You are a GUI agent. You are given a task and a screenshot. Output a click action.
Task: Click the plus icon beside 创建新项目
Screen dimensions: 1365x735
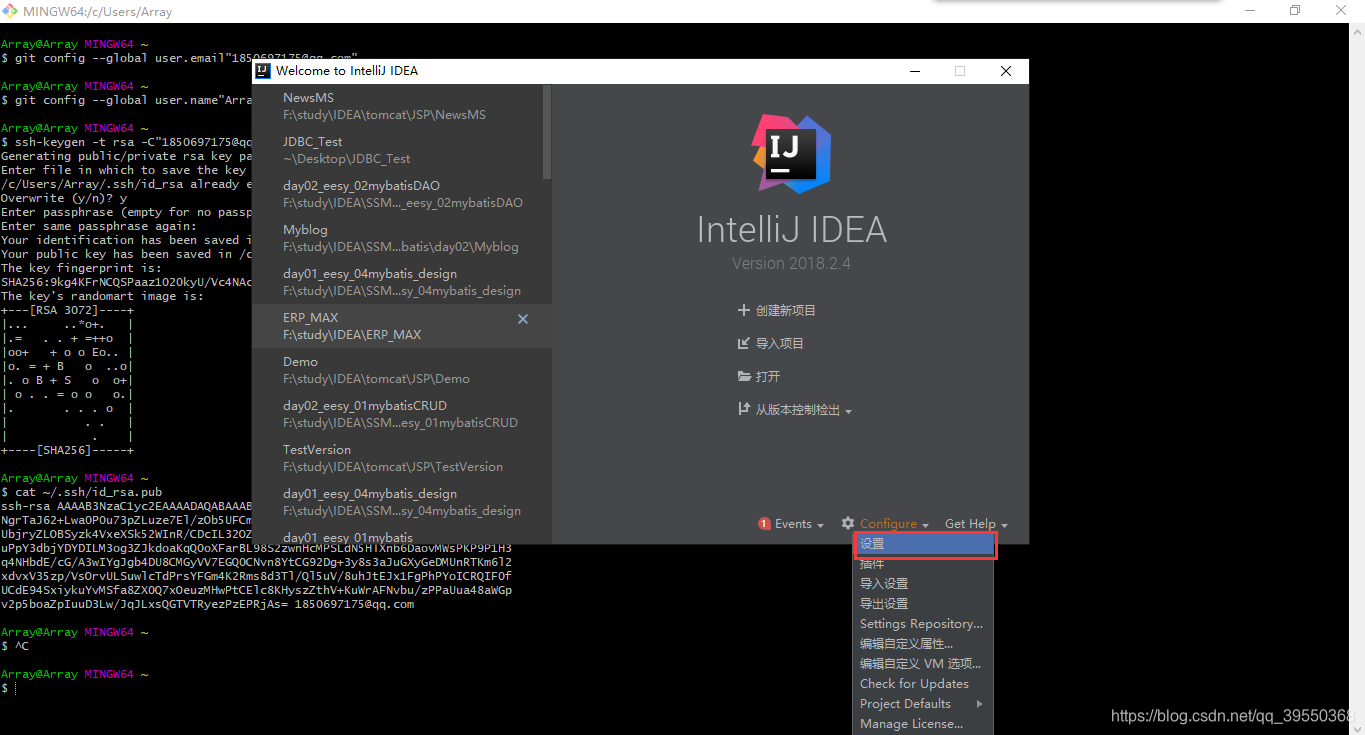tap(743, 310)
